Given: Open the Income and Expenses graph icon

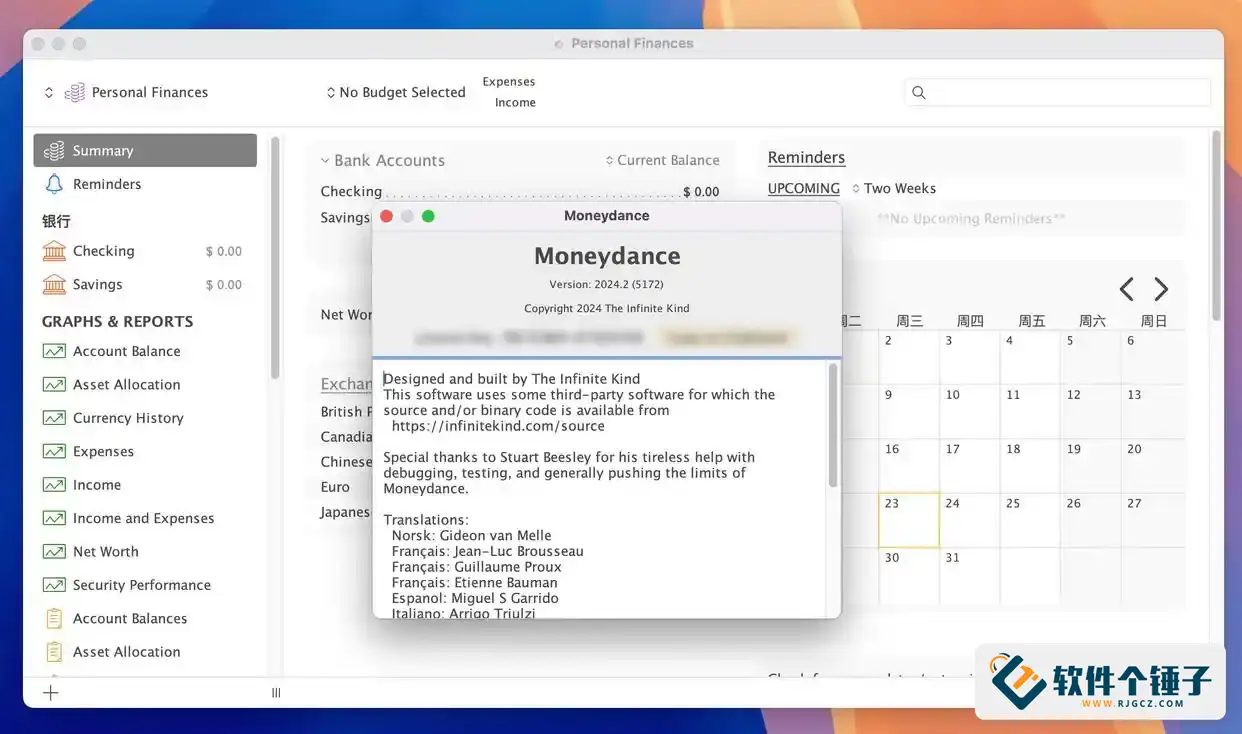Looking at the screenshot, I should [54, 518].
